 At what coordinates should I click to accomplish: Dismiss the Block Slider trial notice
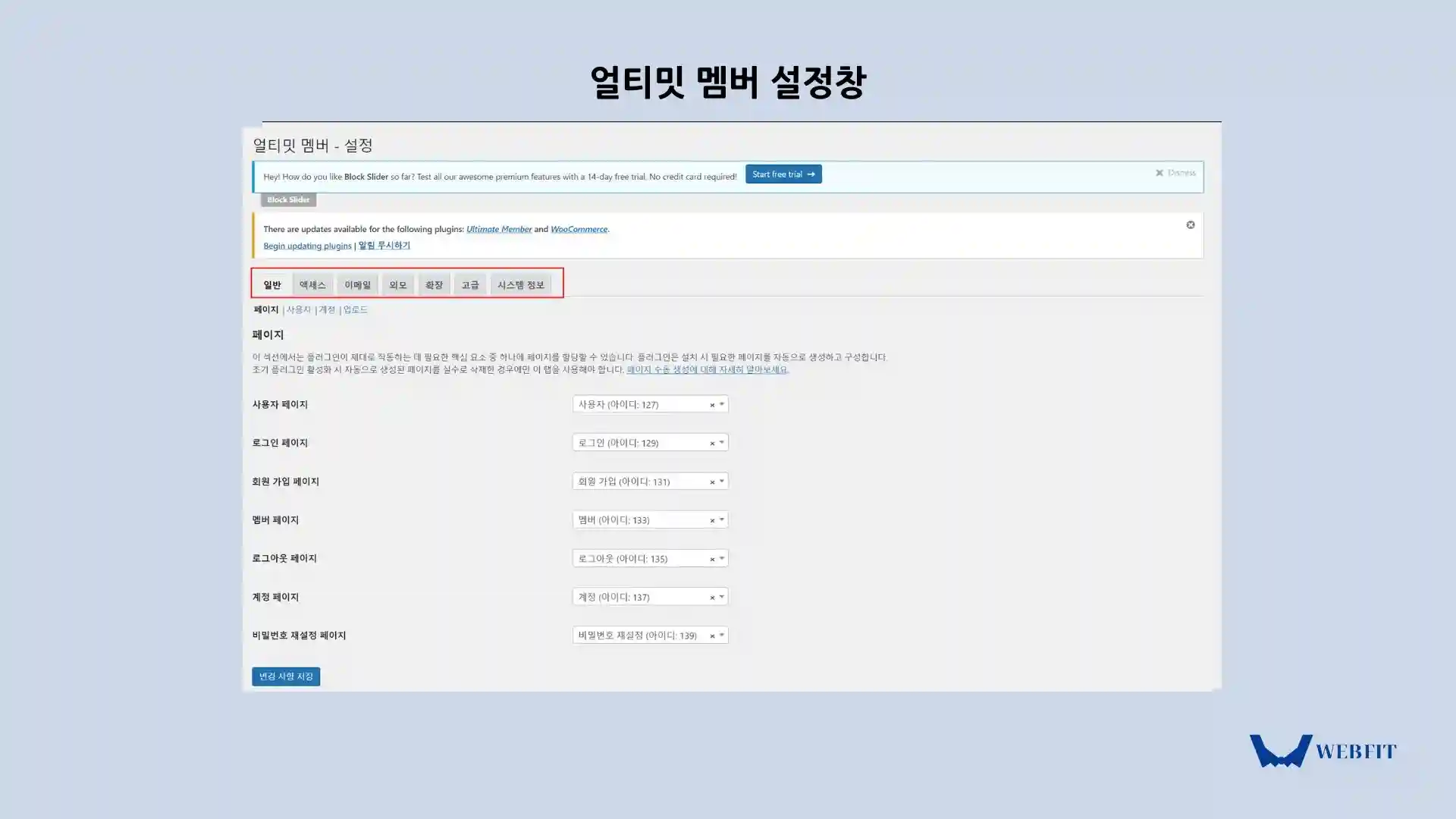(x=1175, y=173)
